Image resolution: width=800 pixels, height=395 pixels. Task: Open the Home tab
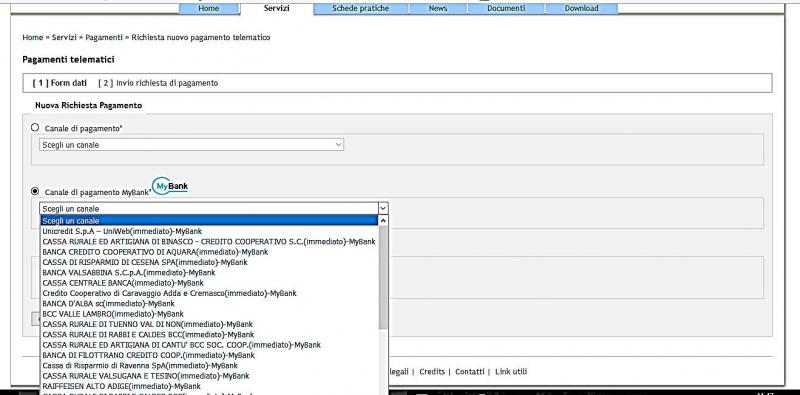(209, 8)
